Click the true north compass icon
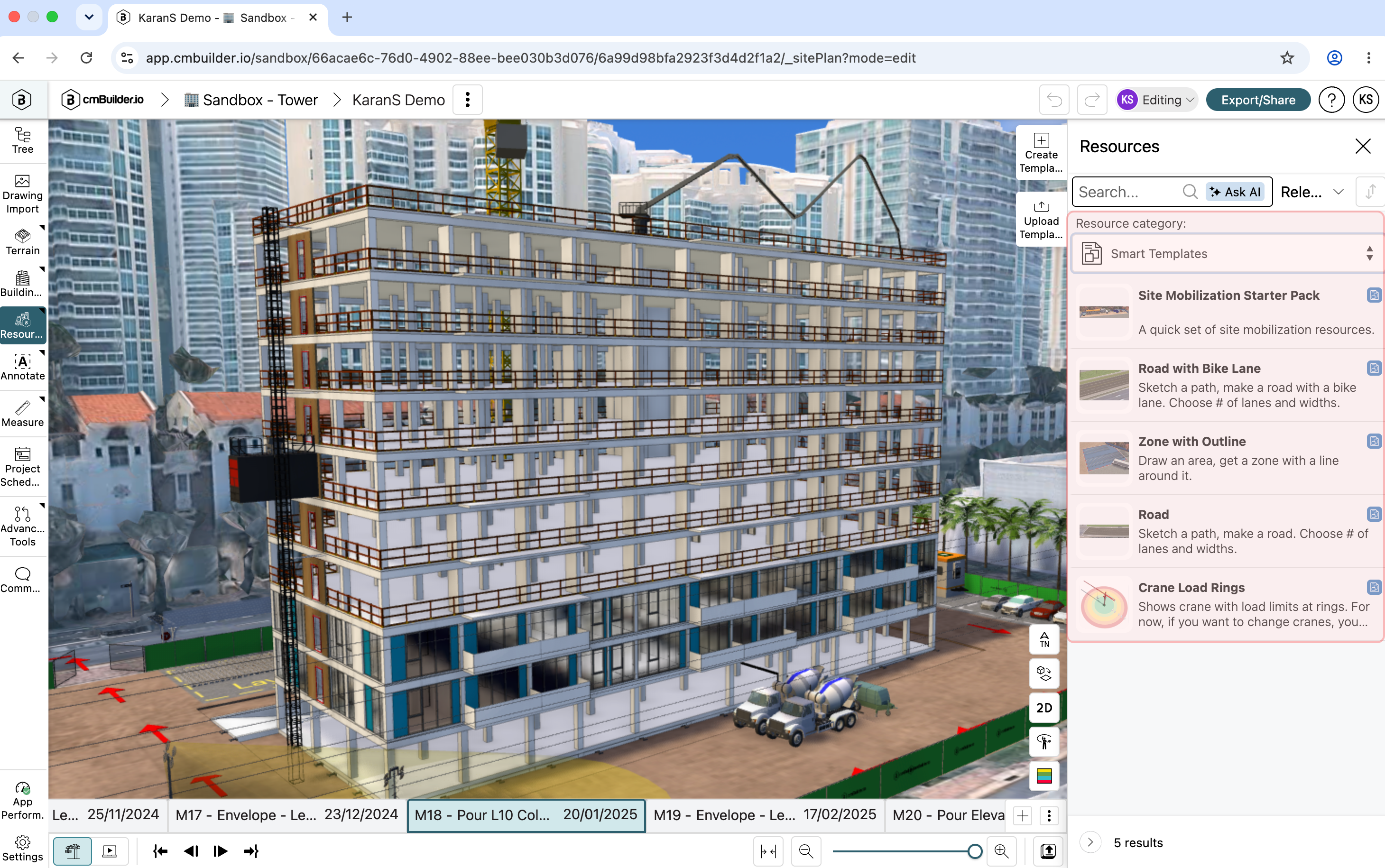Screen dimensions: 1385x868 pos(1044,638)
